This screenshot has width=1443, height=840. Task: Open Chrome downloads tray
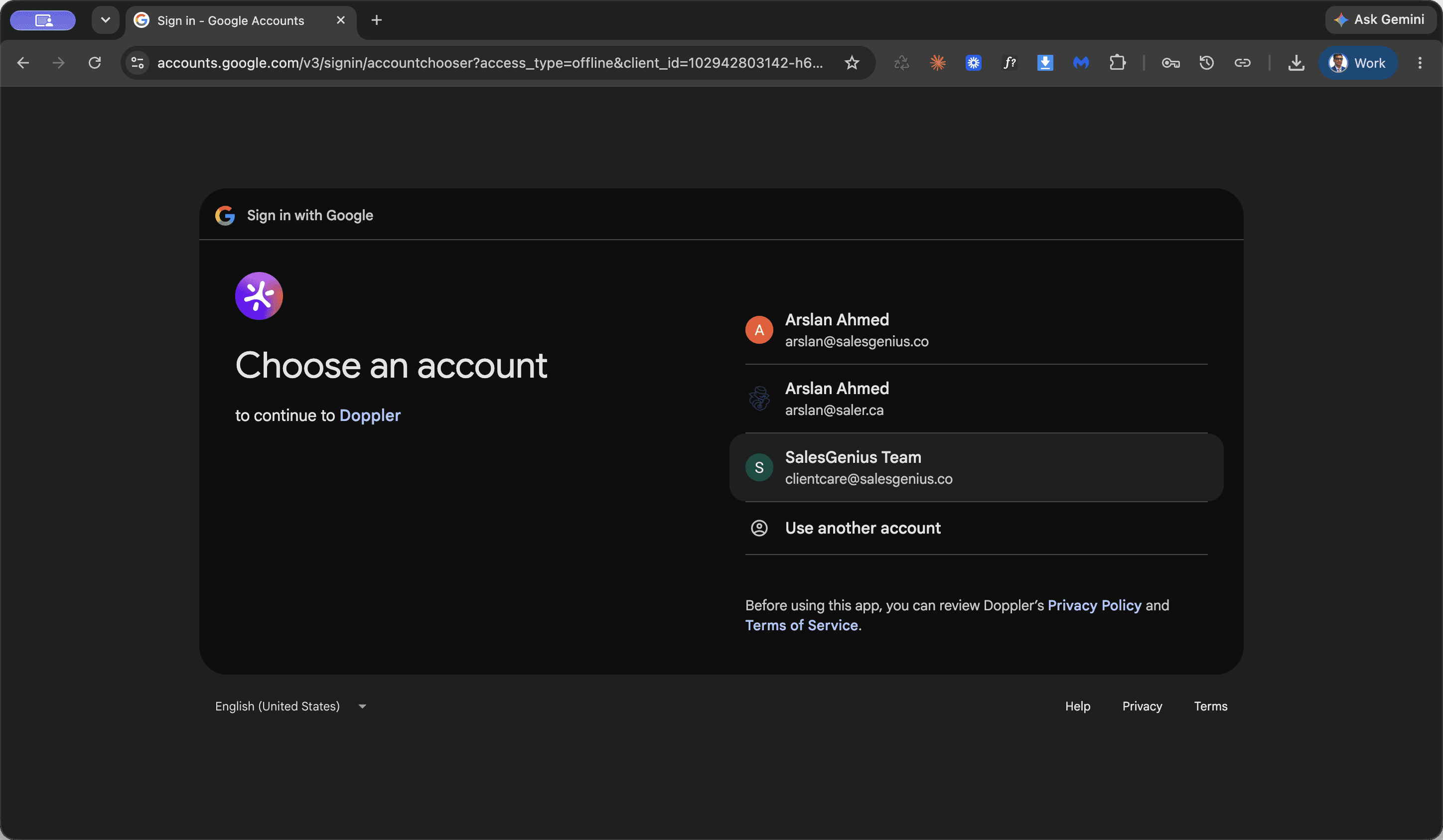pyautogui.click(x=1297, y=63)
